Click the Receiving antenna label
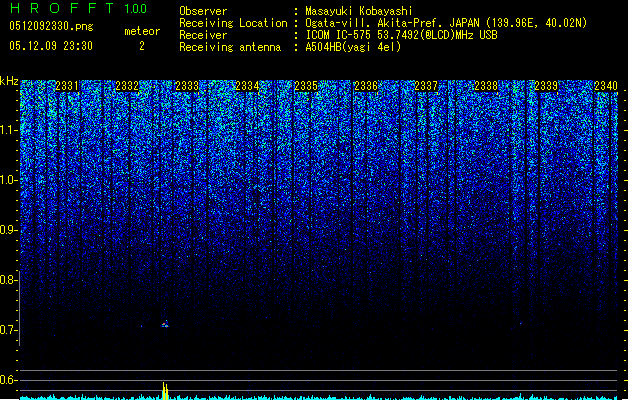The image size is (629, 400). (230, 47)
